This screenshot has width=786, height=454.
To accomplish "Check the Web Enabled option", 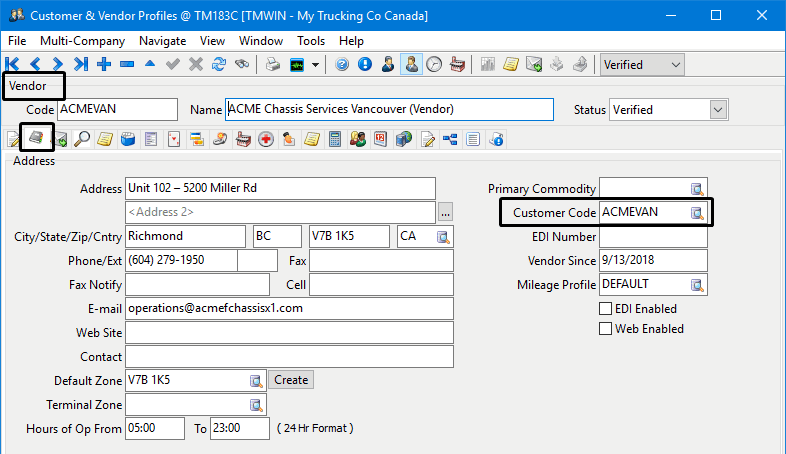I will point(605,329).
